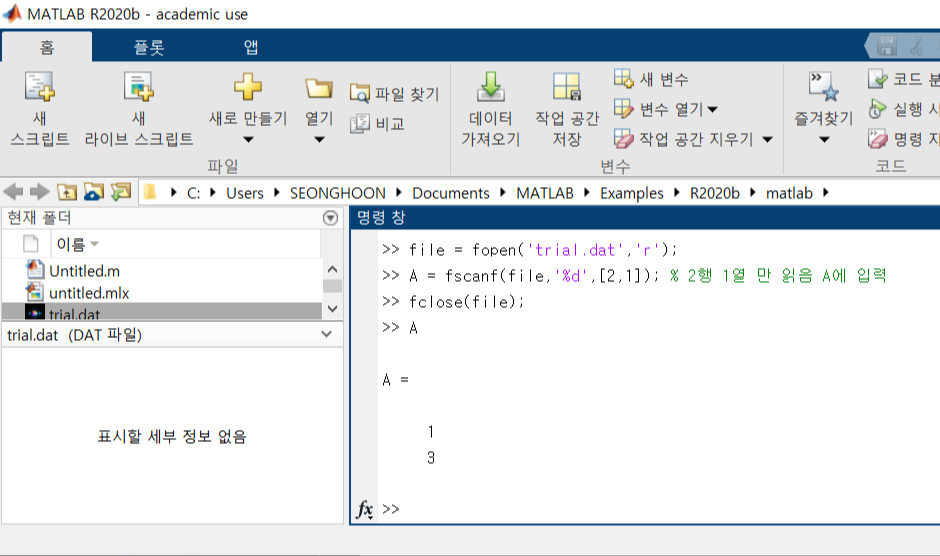Image resolution: width=940 pixels, height=556 pixels.
Task: Create a new script with 새 스크립트
Action: click(x=40, y=108)
